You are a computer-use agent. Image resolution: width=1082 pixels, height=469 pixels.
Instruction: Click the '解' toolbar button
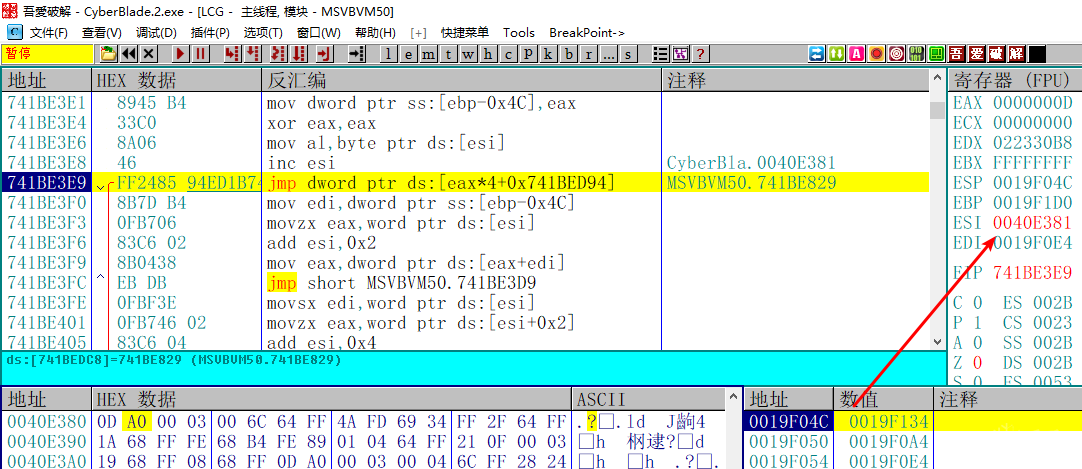click(1017, 54)
